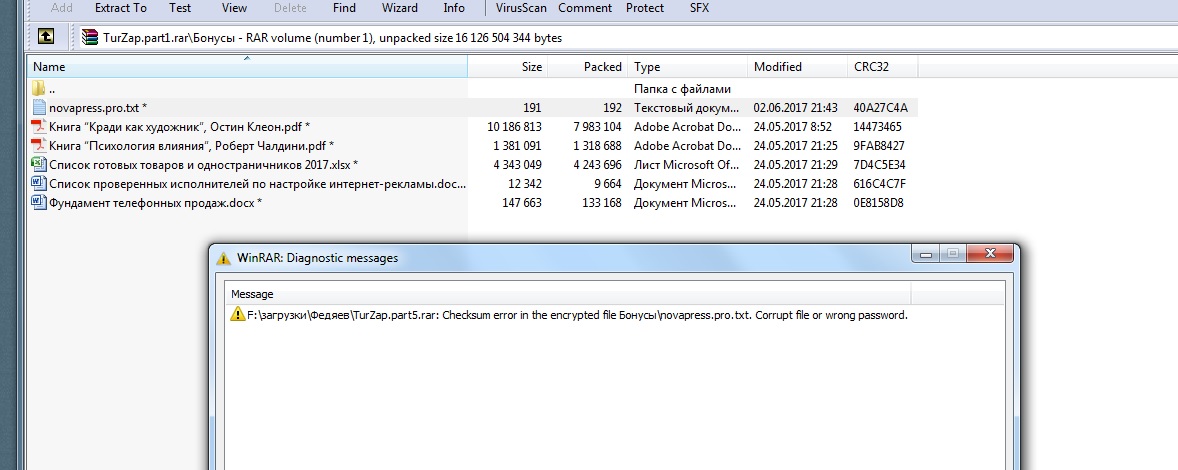The height and width of the screenshot is (470, 1178).
Task: Run VirusScan on archive
Action: [521, 8]
